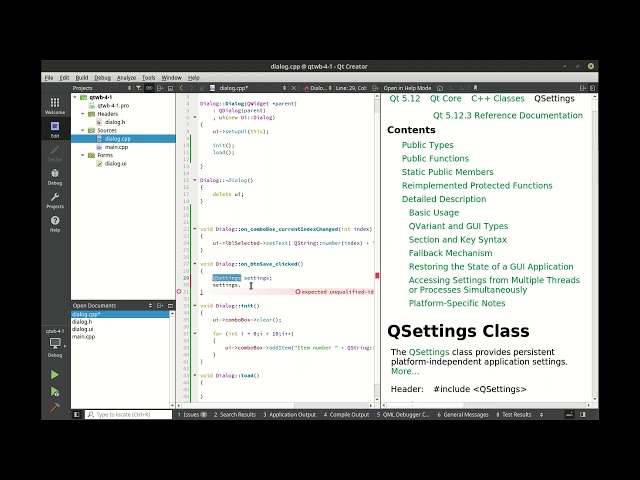The height and width of the screenshot is (480, 640).
Task: Open the kit selector monitor icon
Action: coord(54,344)
